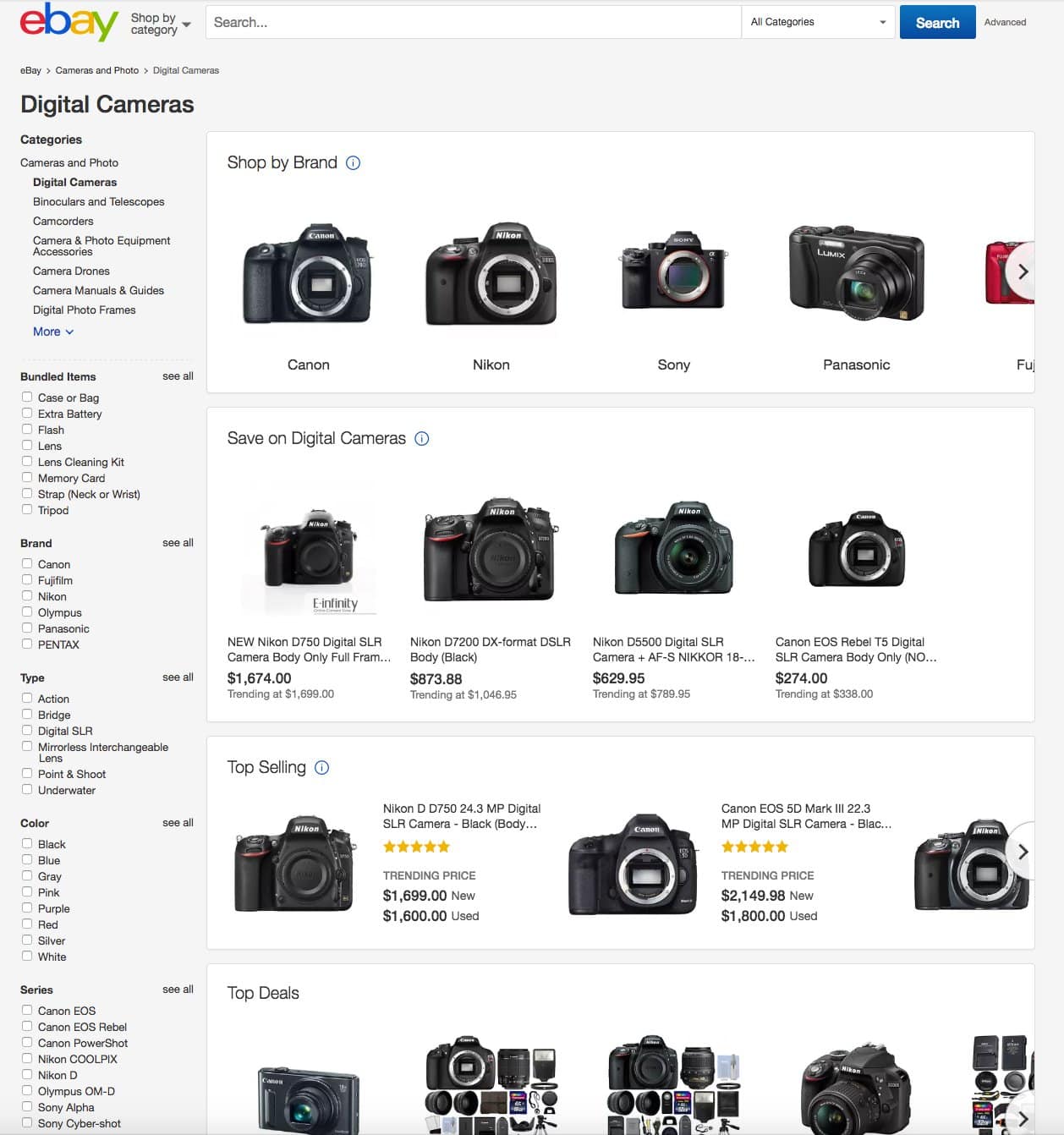The width and height of the screenshot is (1064, 1135).
Task: View five-star rating of Canon EOS 5D
Action: 755,847
